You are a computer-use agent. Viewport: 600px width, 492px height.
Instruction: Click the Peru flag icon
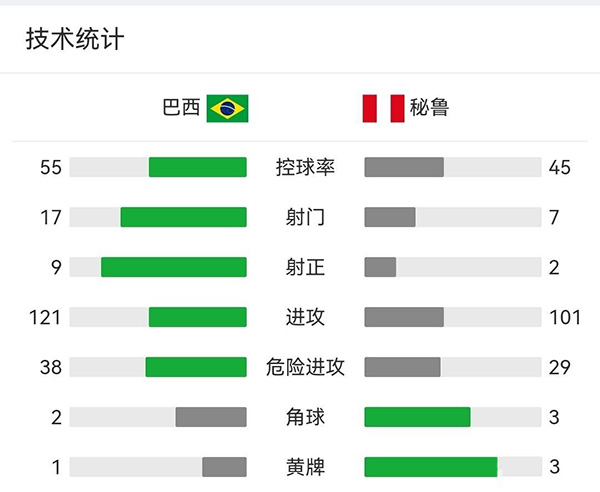[x=383, y=108]
